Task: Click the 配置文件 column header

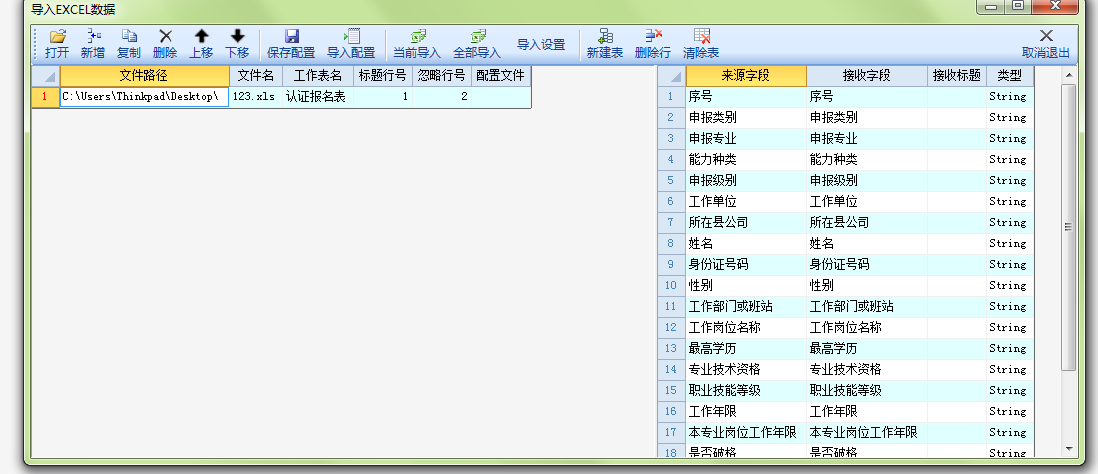Action: click(x=501, y=76)
